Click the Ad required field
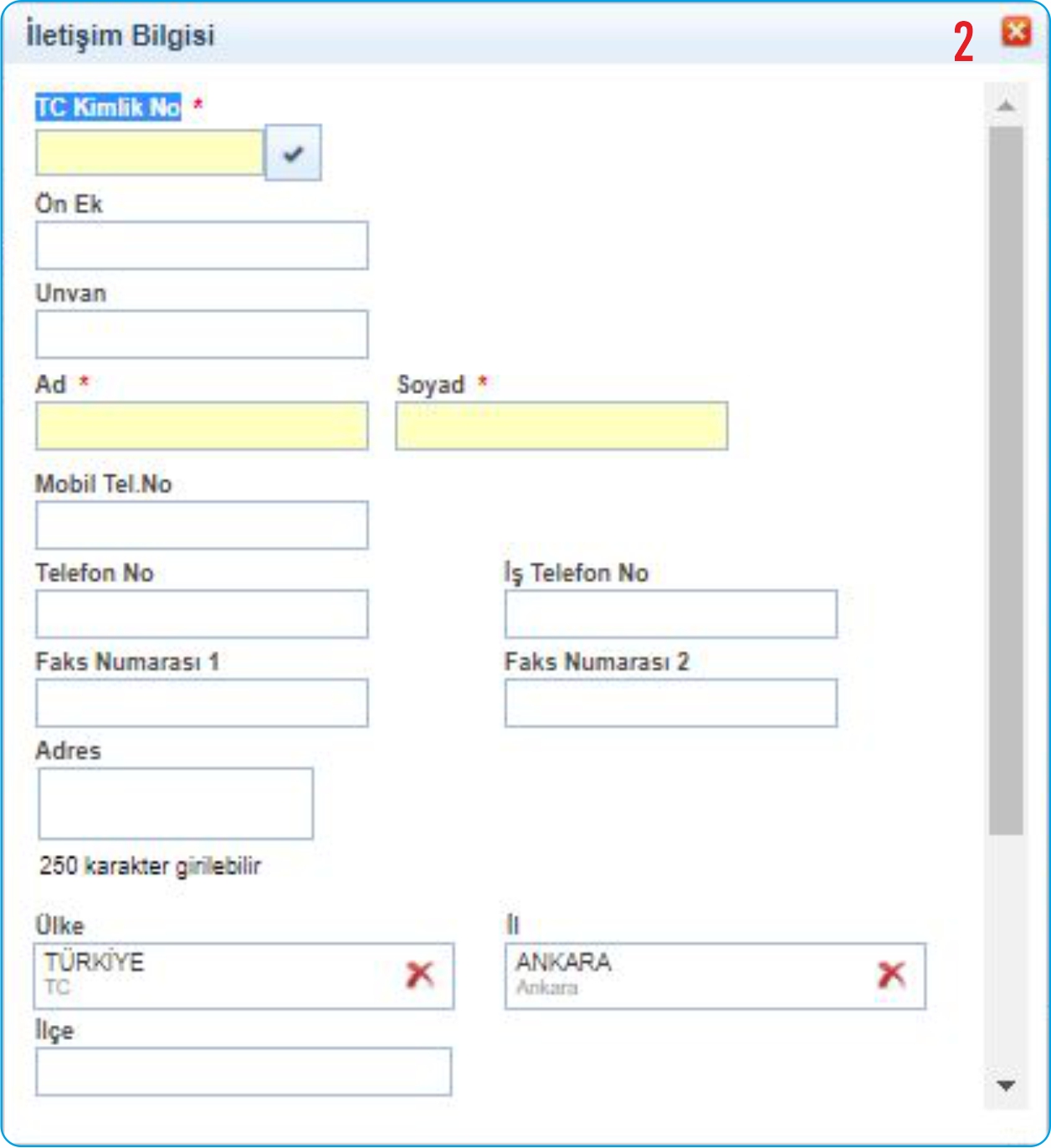This screenshot has width=1051, height=1148. 202,426
